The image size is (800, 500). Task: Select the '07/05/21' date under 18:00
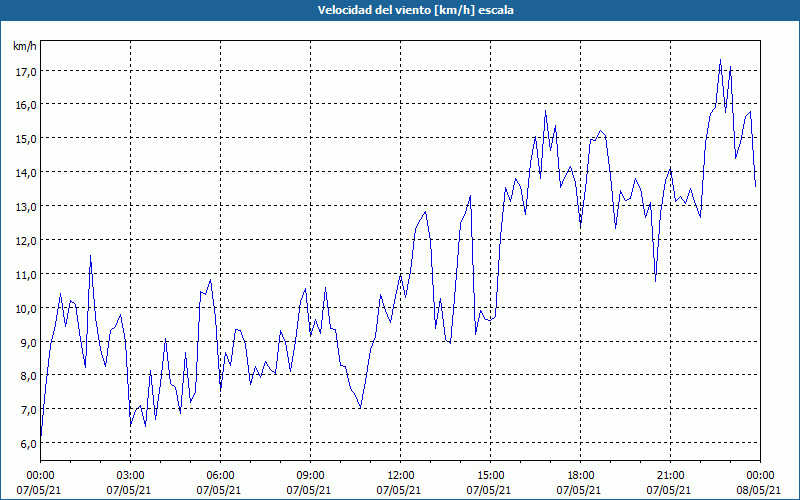click(579, 490)
